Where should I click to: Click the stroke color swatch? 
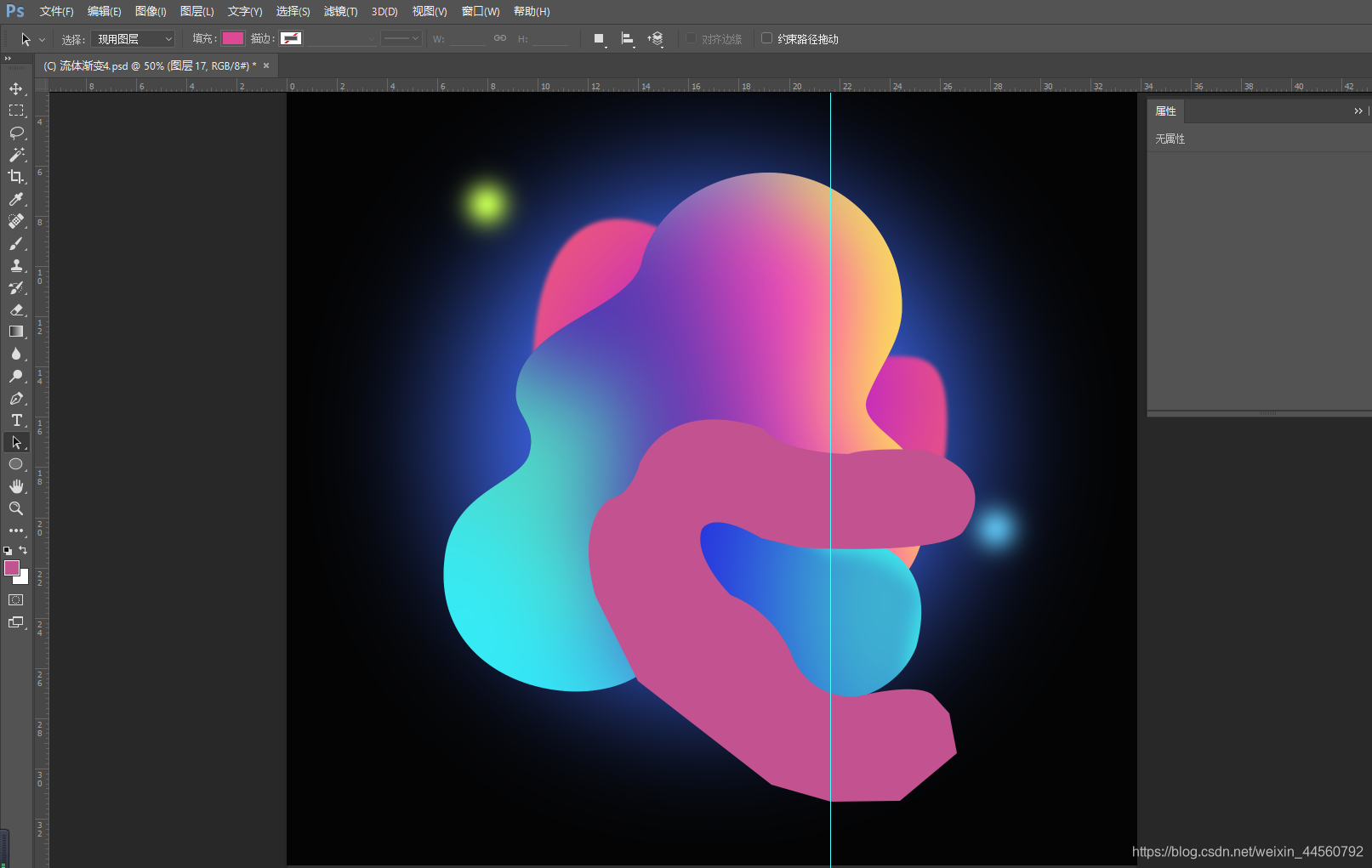pyautogui.click(x=291, y=38)
